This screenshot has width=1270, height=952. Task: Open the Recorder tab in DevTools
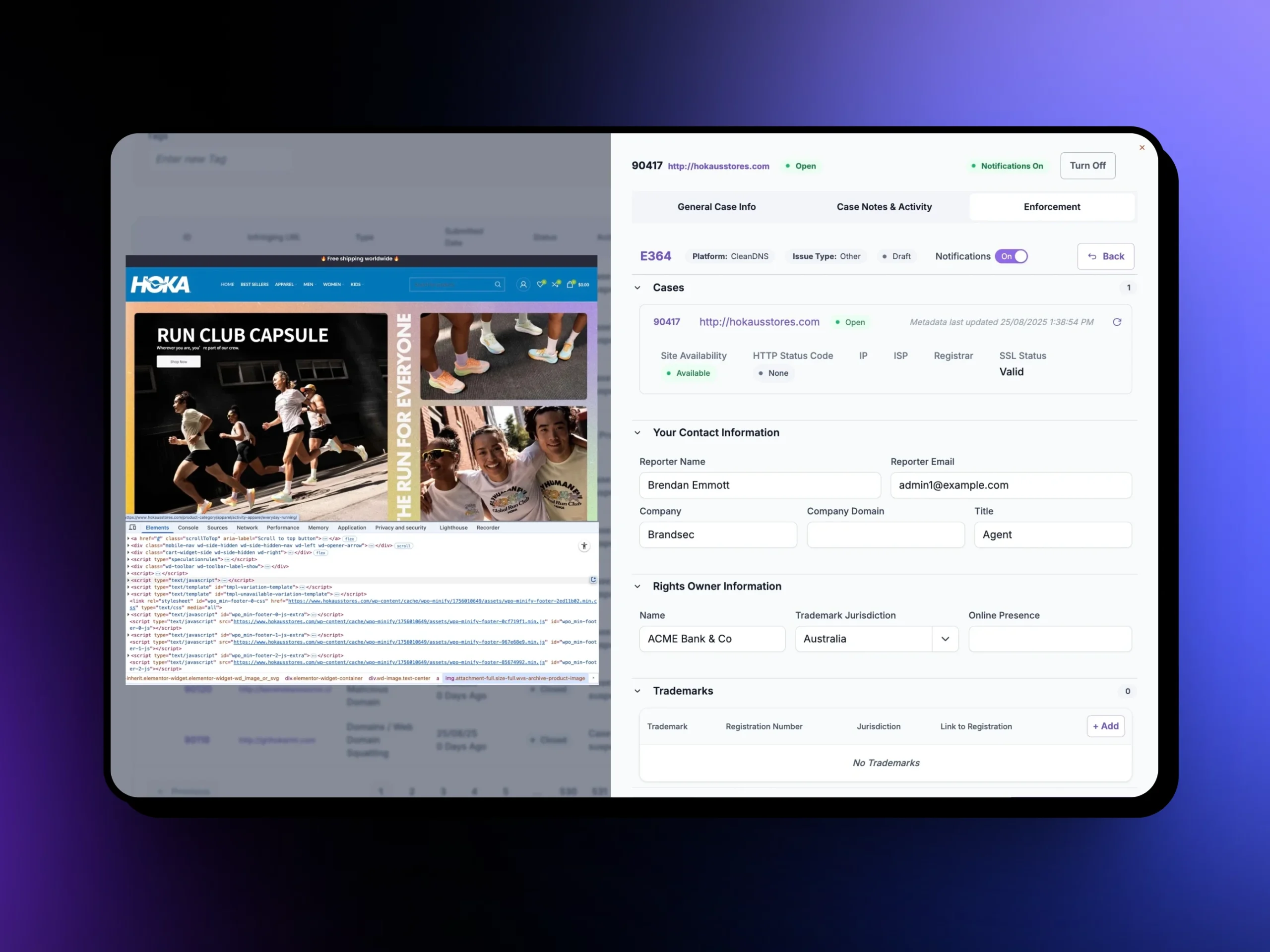tap(488, 528)
